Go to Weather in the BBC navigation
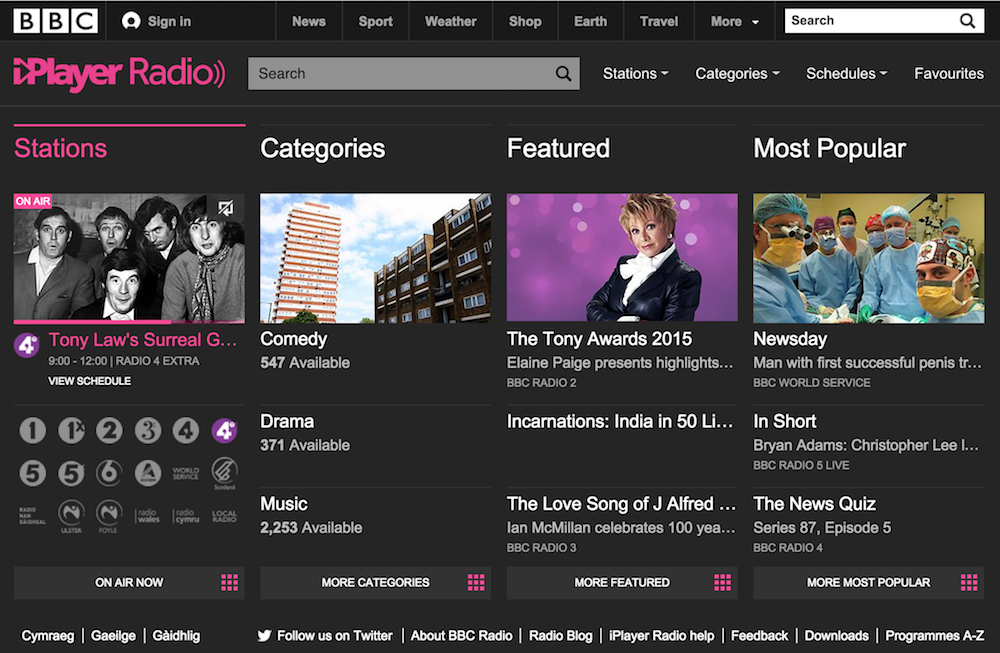This screenshot has height=653, width=1000. click(x=450, y=21)
